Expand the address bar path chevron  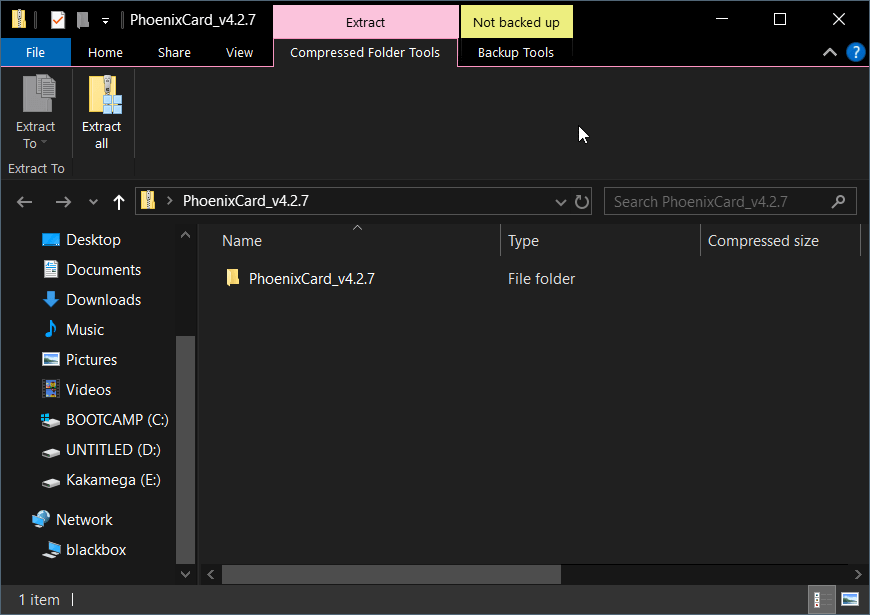[170, 201]
